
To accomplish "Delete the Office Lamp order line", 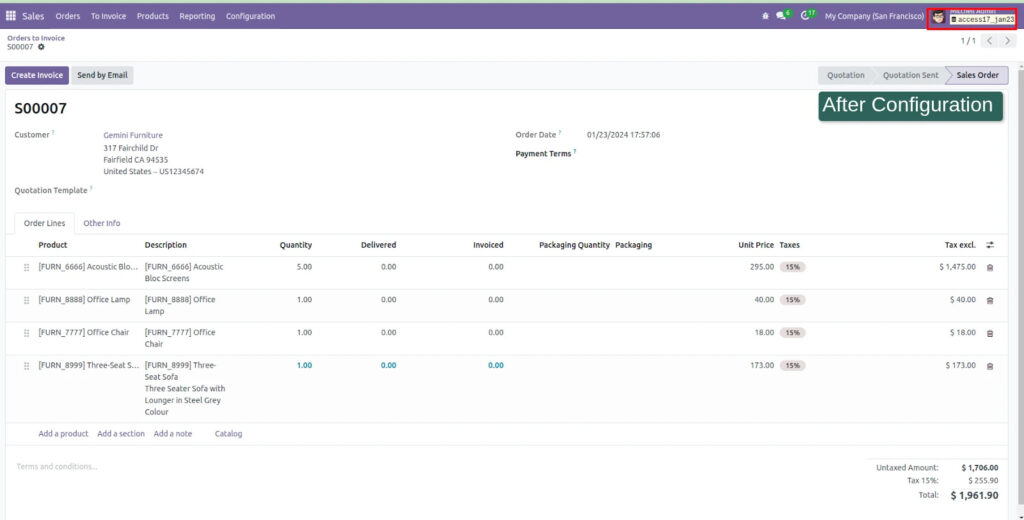I will 990,300.
